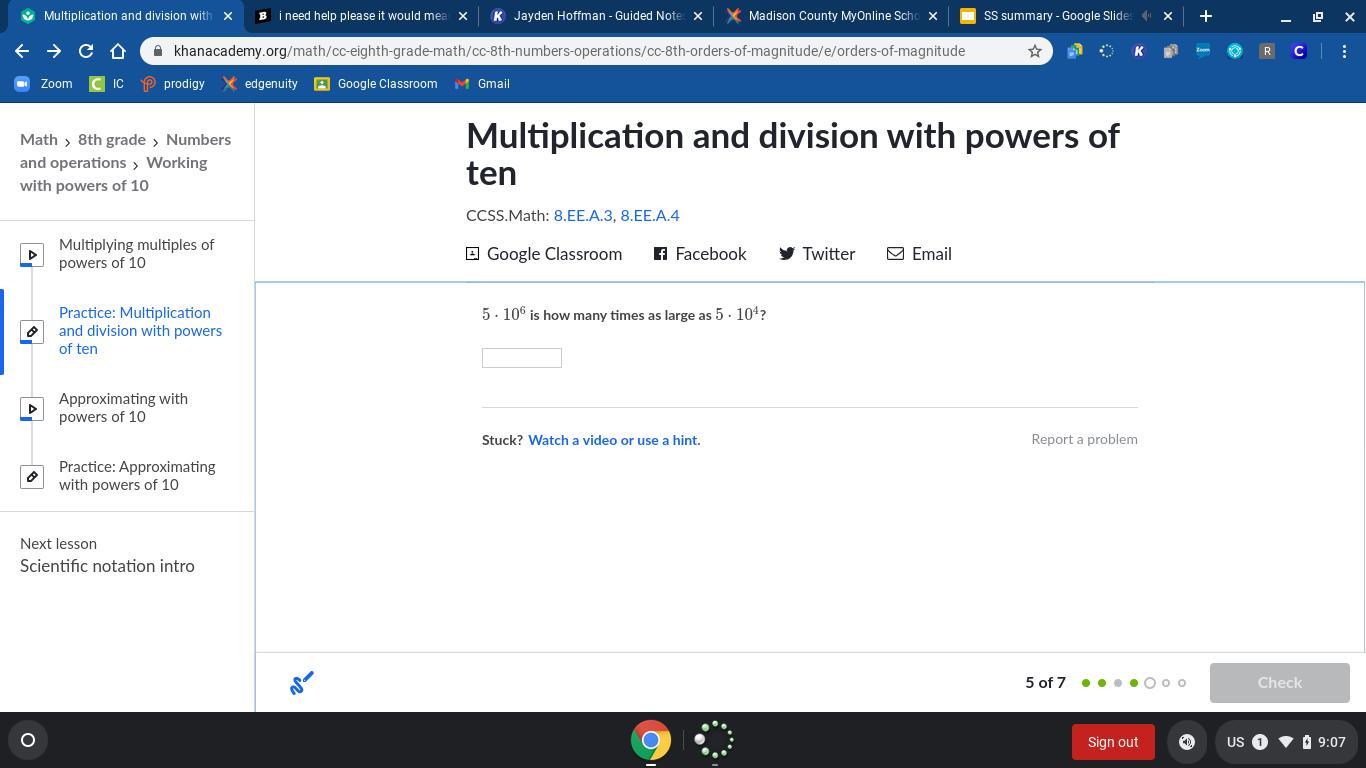Click the Sign out button

pos(1113,742)
